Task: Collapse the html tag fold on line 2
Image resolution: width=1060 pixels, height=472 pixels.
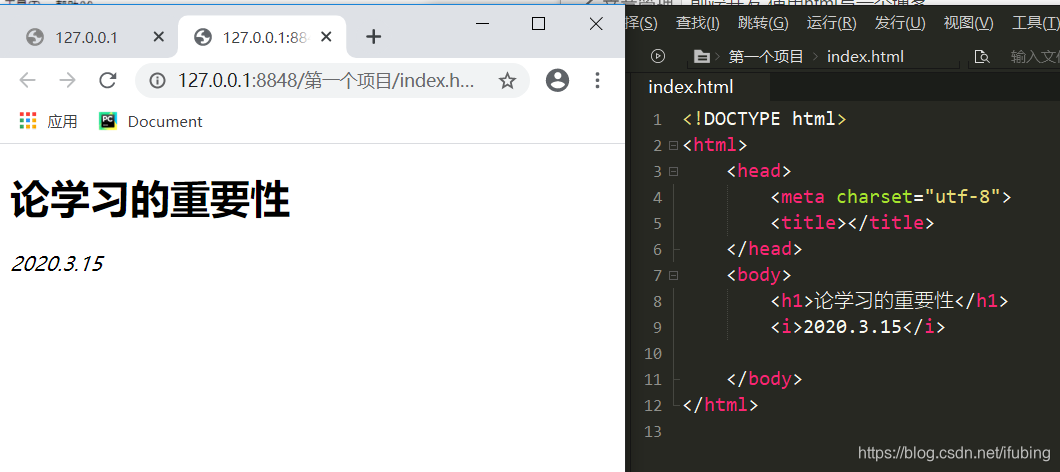Action: pos(673,145)
